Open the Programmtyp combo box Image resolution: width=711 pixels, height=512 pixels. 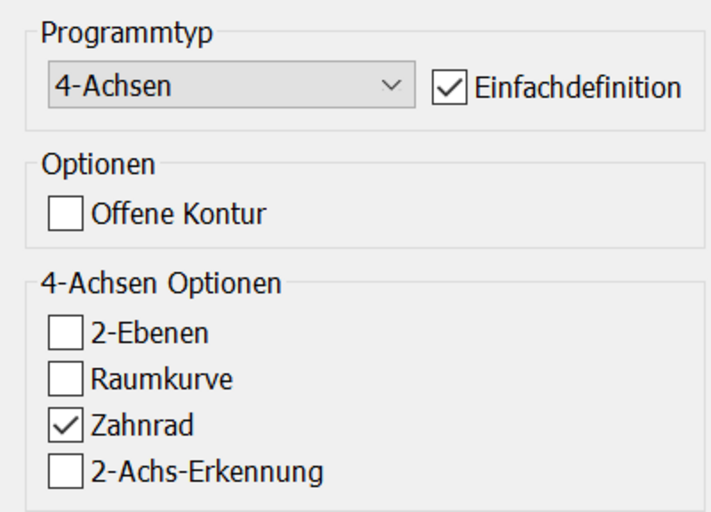[230, 86]
